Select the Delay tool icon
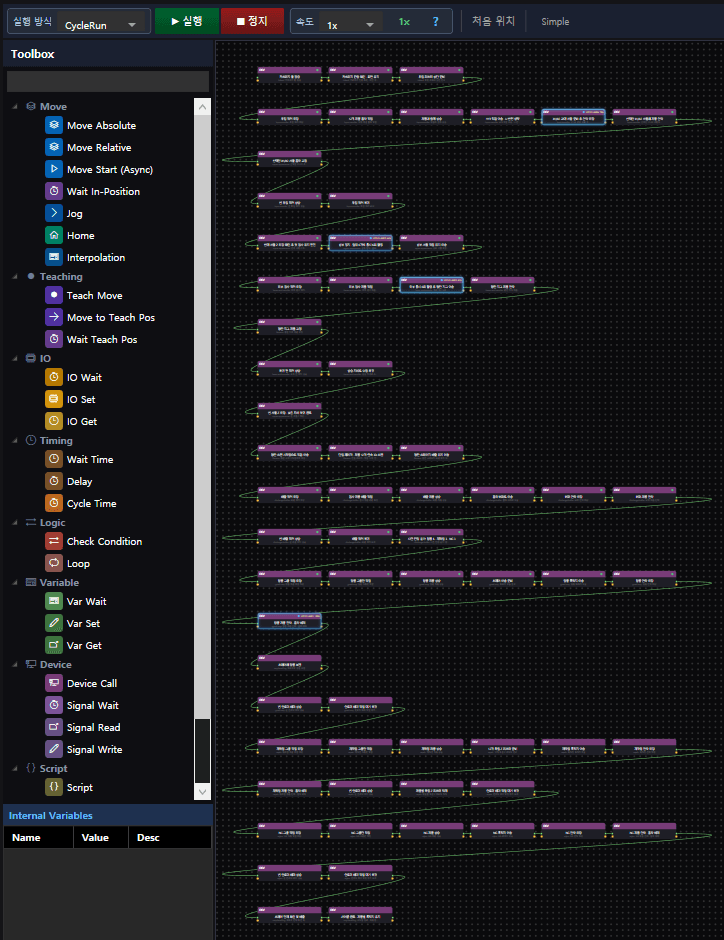 (54, 481)
